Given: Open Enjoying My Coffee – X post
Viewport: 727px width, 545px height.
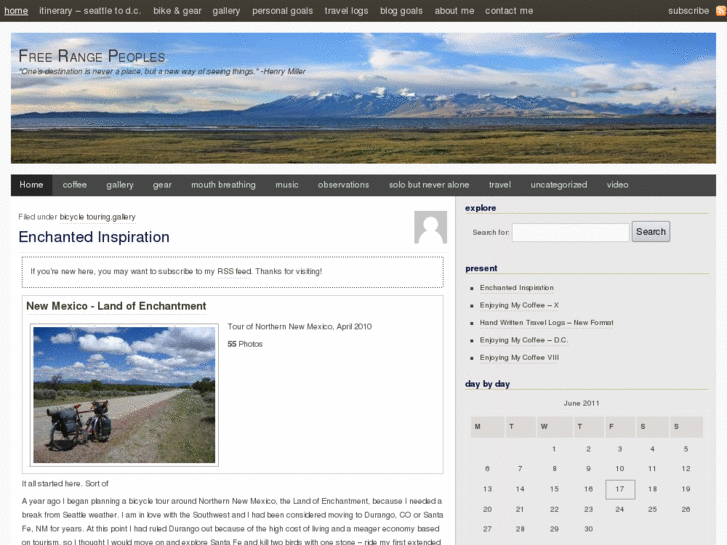Looking at the screenshot, I should pos(519,305).
